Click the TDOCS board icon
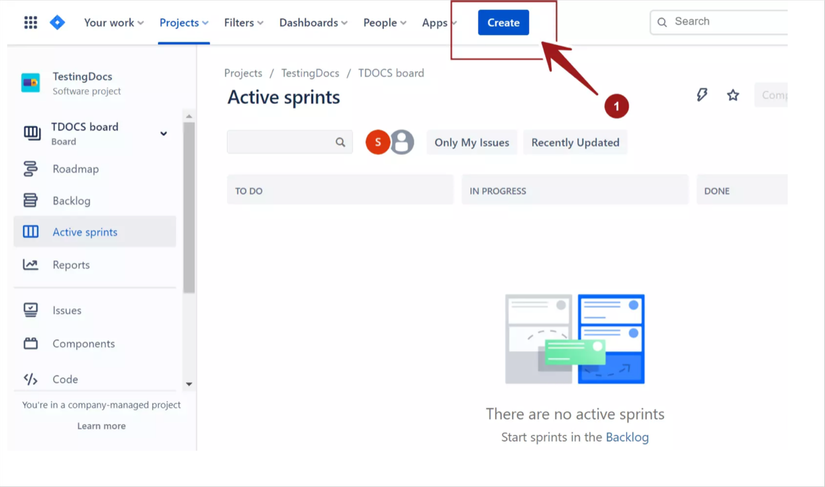Screen dimensions: 825x487 pyautogui.click(x=32, y=133)
